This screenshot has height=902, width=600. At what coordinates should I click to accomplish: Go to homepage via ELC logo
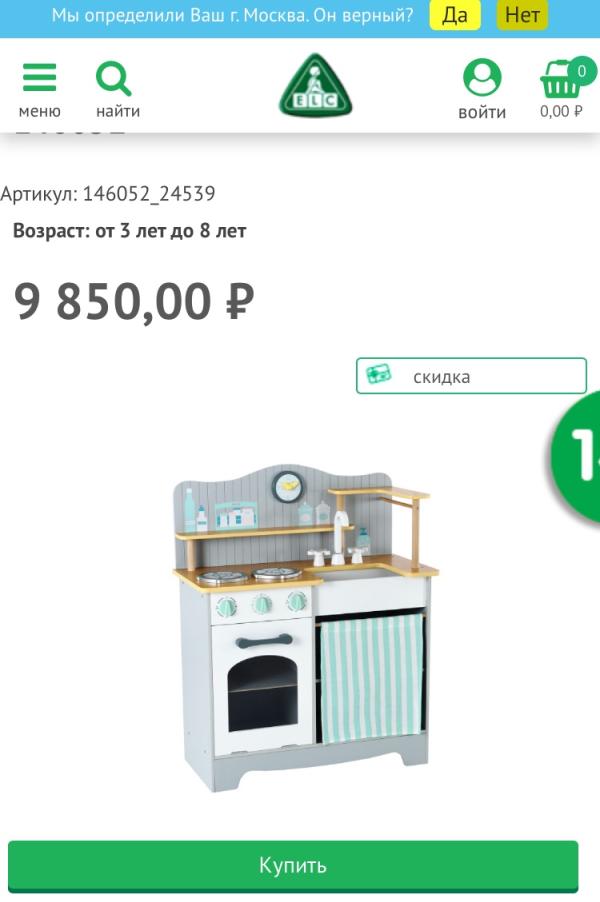point(315,86)
